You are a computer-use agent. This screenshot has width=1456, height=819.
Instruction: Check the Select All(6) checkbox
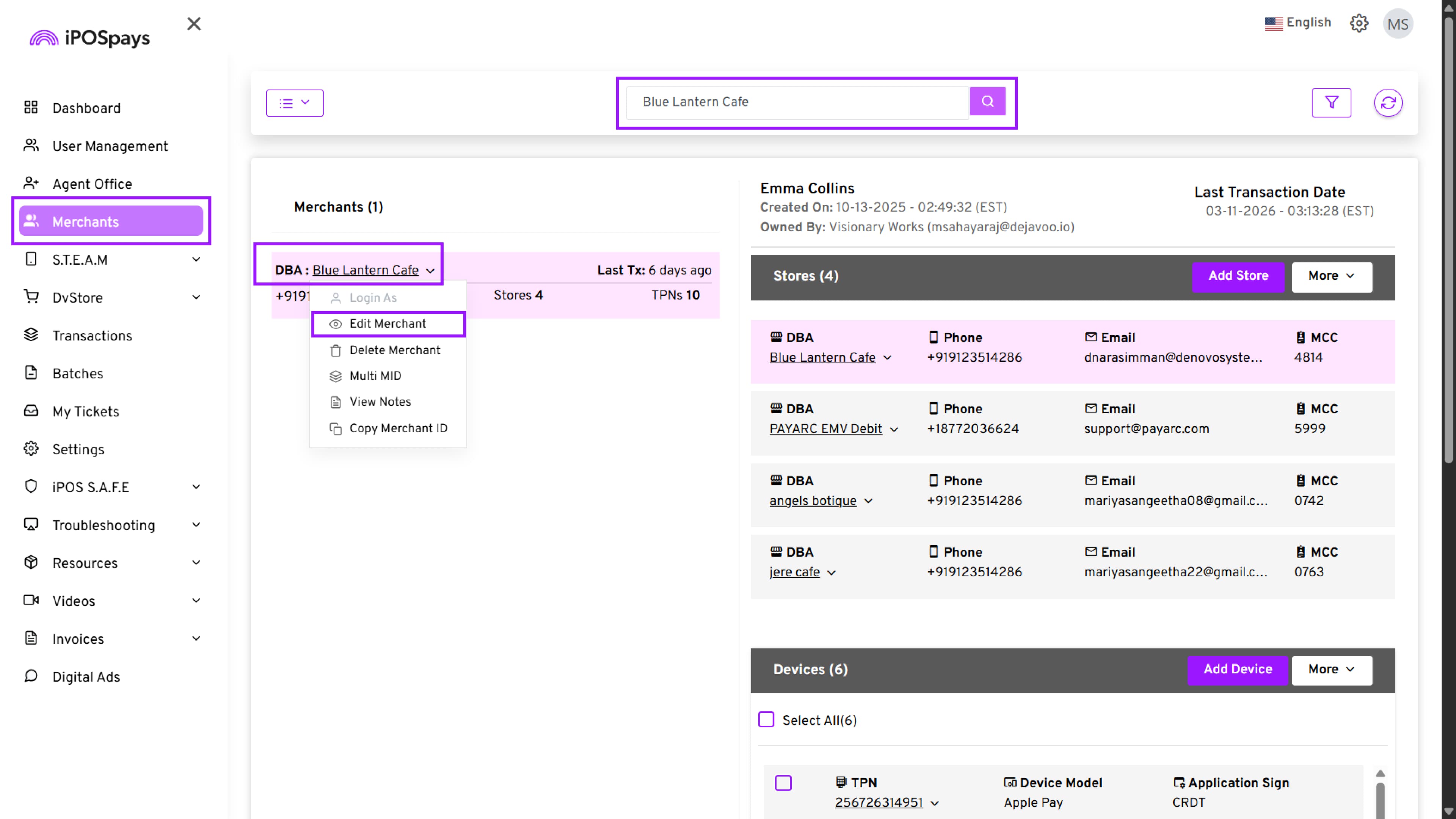point(766,720)
